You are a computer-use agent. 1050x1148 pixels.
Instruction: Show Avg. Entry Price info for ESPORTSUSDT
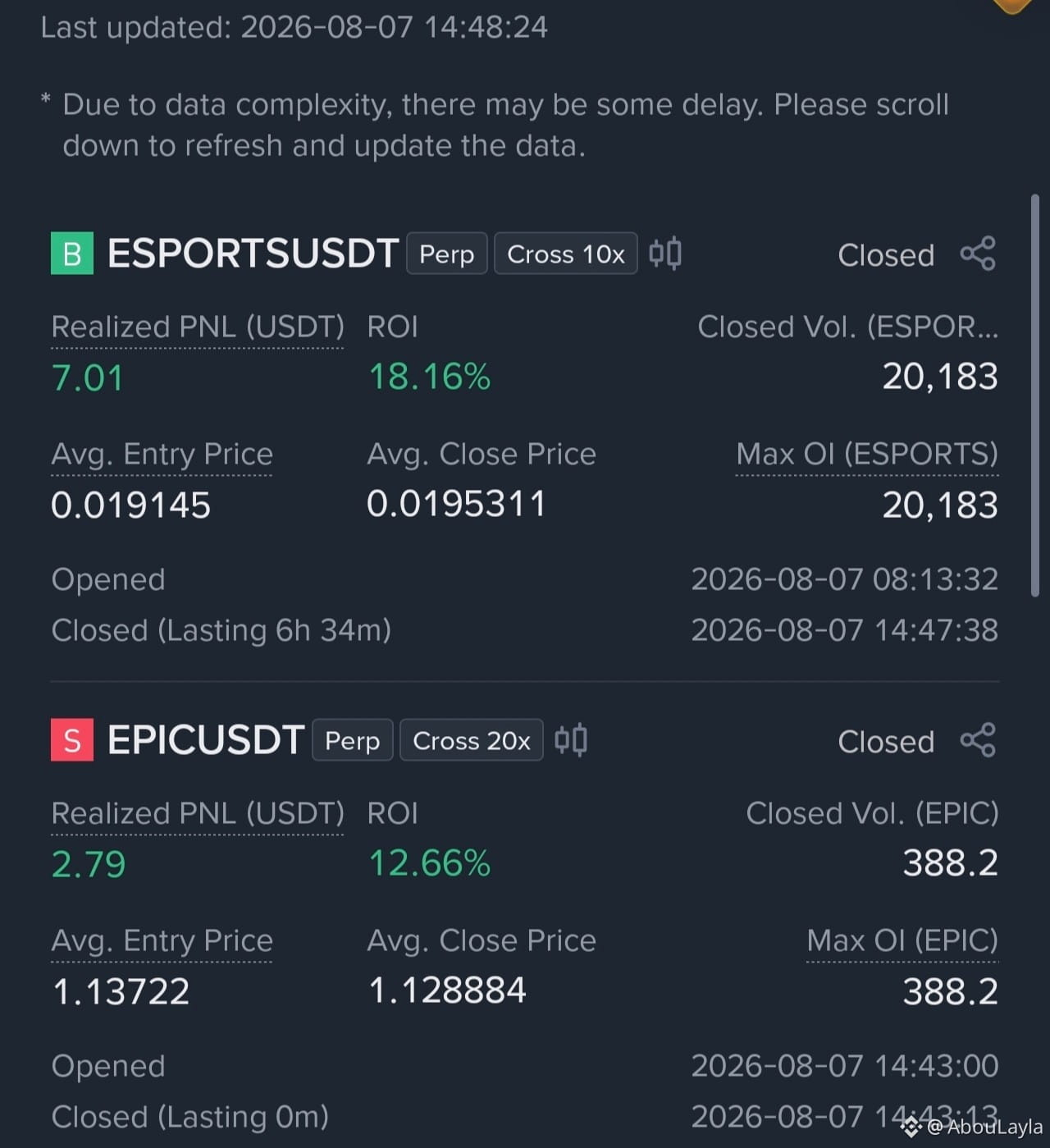[x=162, y=455]
